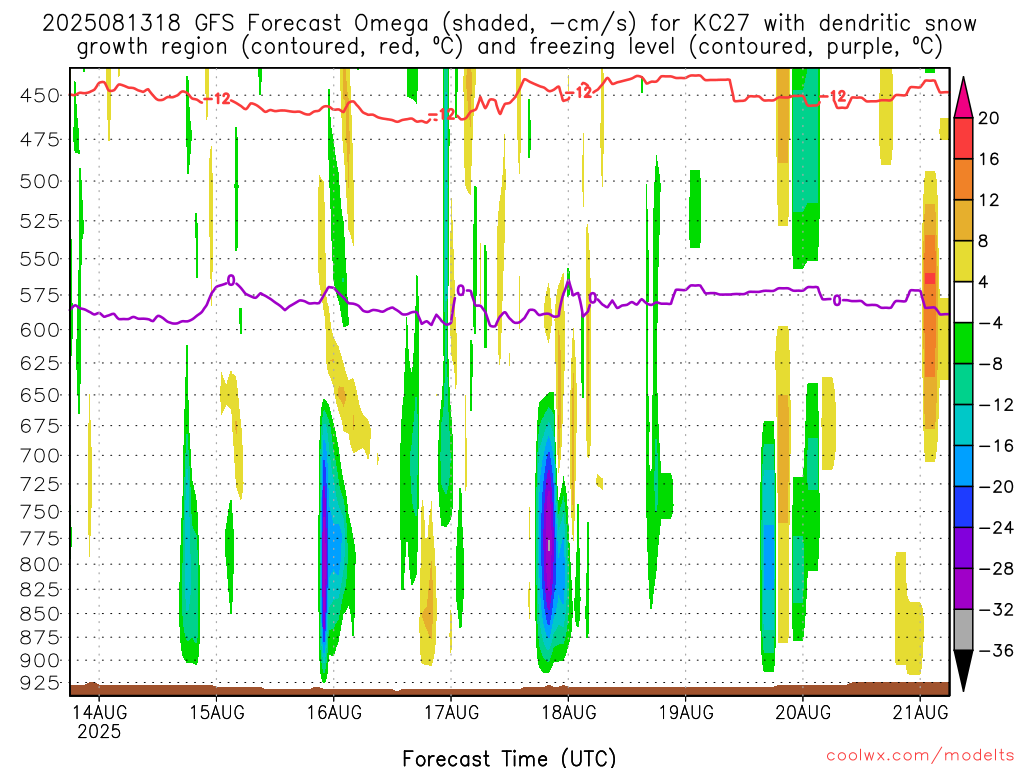1024x768 pixels.
Task: Select the colorbar value label -32
Action: [996, 610]
